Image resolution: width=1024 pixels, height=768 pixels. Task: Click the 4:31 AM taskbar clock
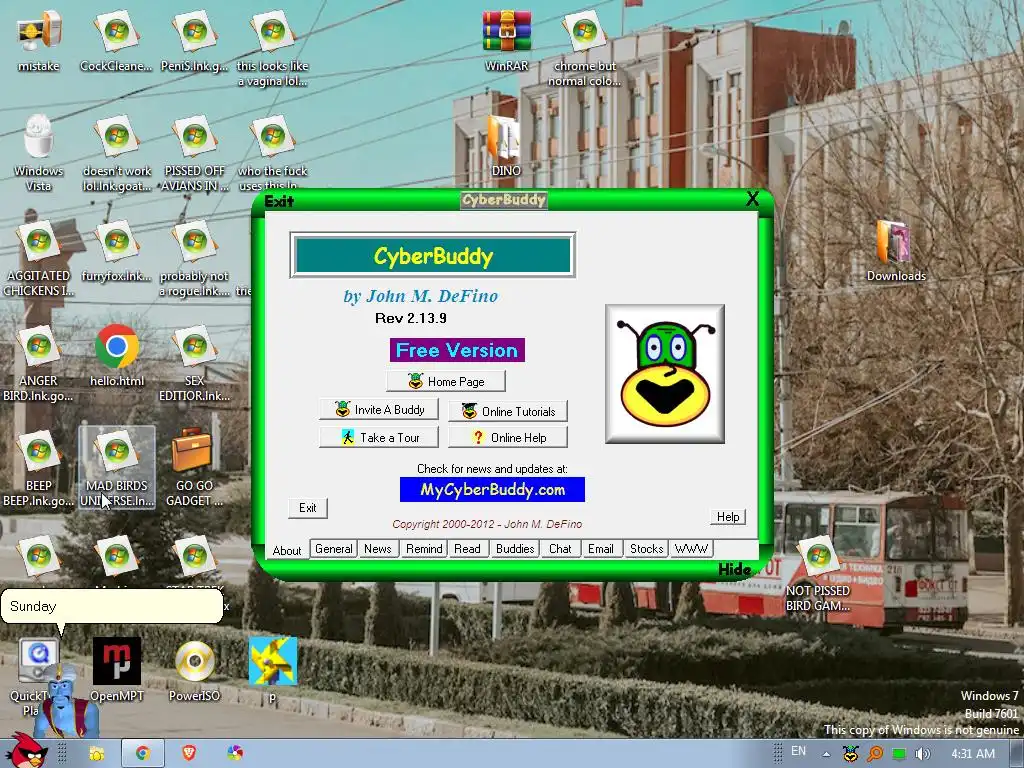[973, 754]
